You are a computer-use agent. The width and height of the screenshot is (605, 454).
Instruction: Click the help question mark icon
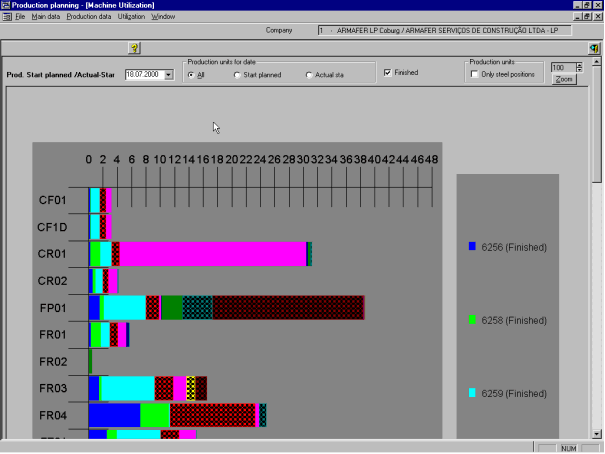134,47
